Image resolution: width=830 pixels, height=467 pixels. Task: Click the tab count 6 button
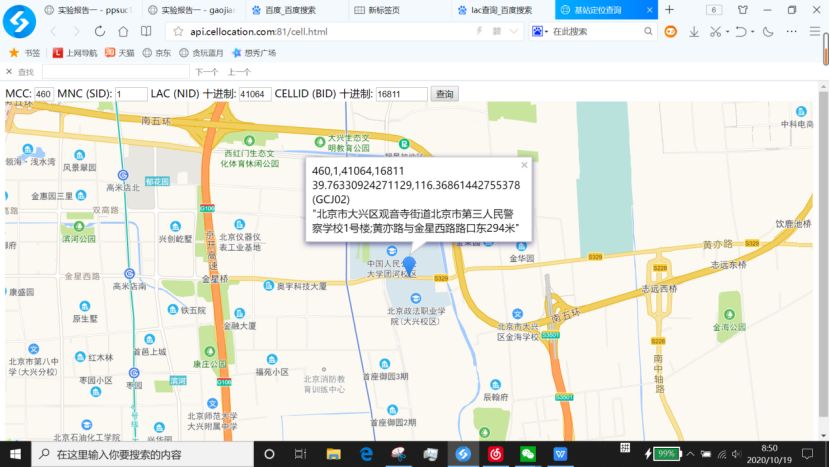click(714, 10)
